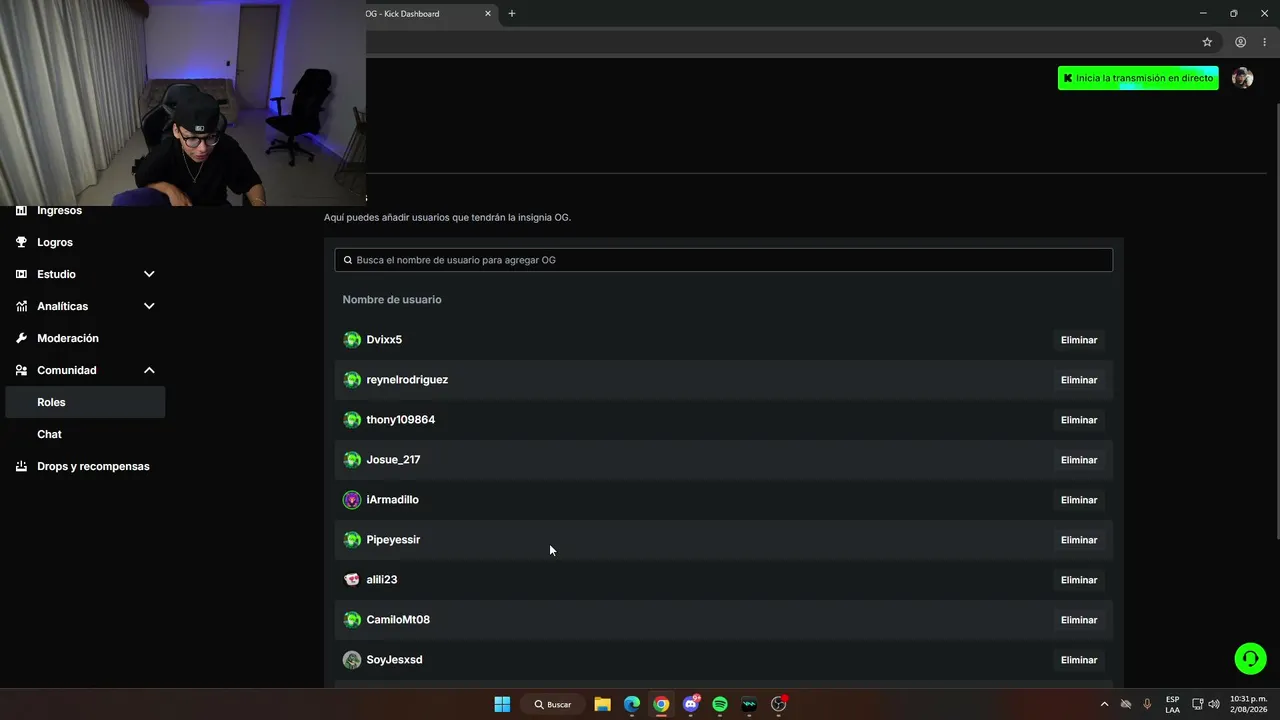Click the microphone tray icon
Screen dimensions: 1280x720
click(x=1147, y=704)
